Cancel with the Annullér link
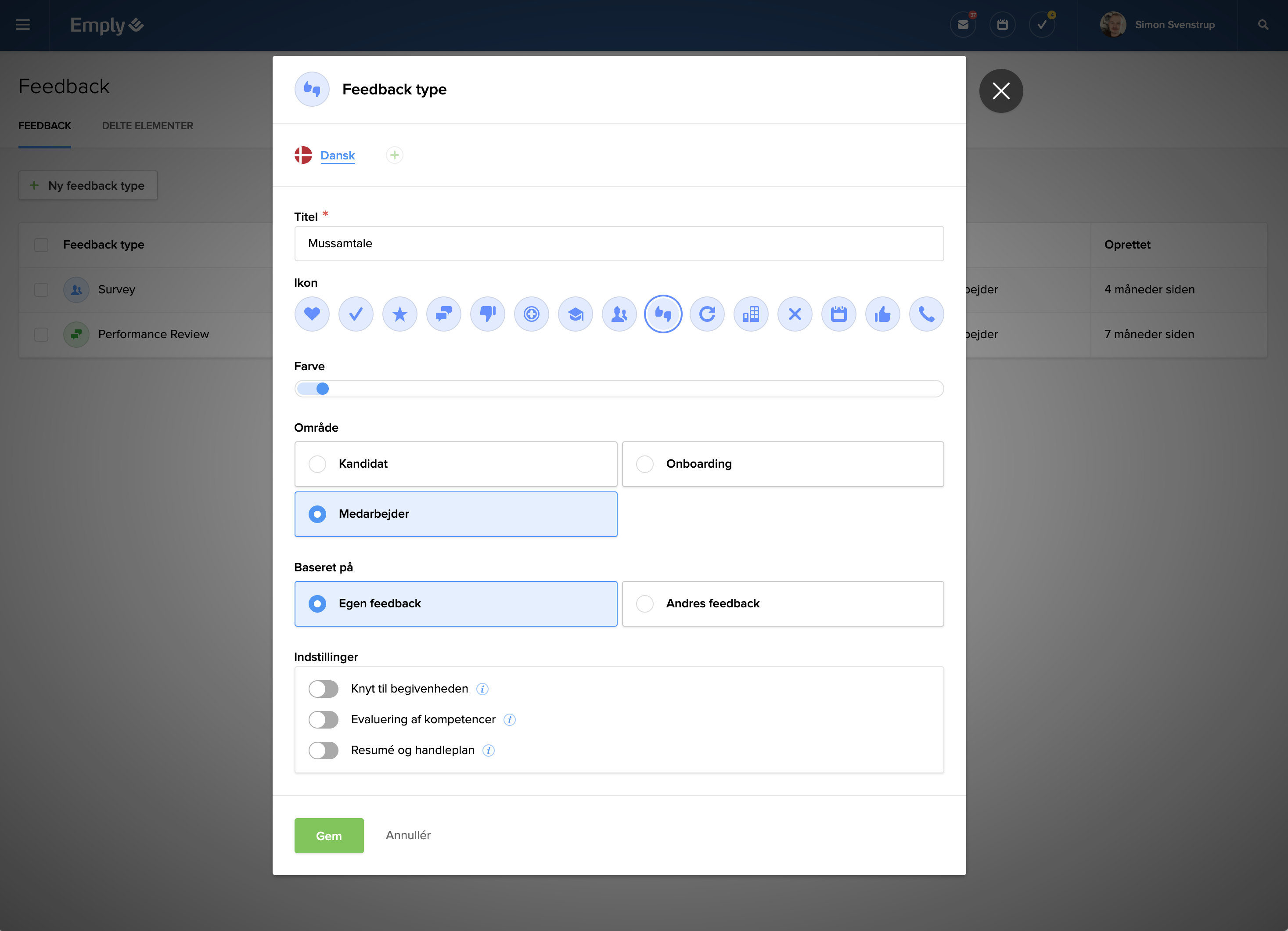 coord(408,835)
